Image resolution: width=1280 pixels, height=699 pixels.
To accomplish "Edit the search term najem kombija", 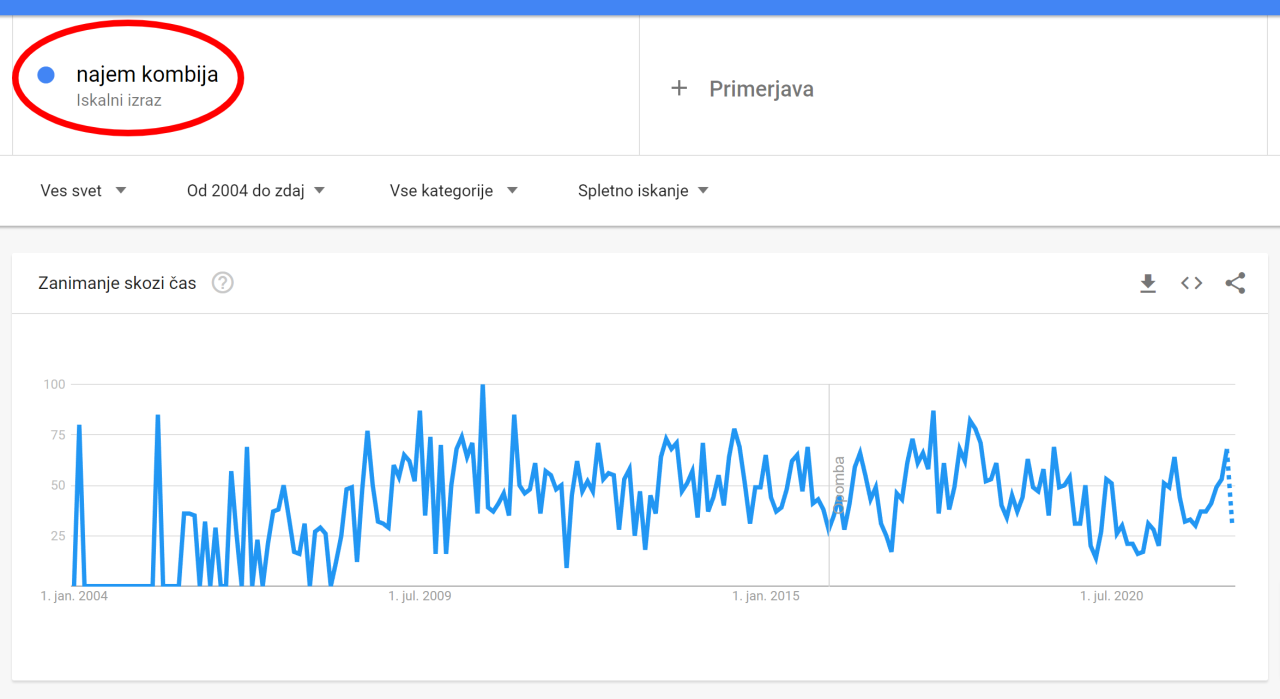I will pos(147,75).
